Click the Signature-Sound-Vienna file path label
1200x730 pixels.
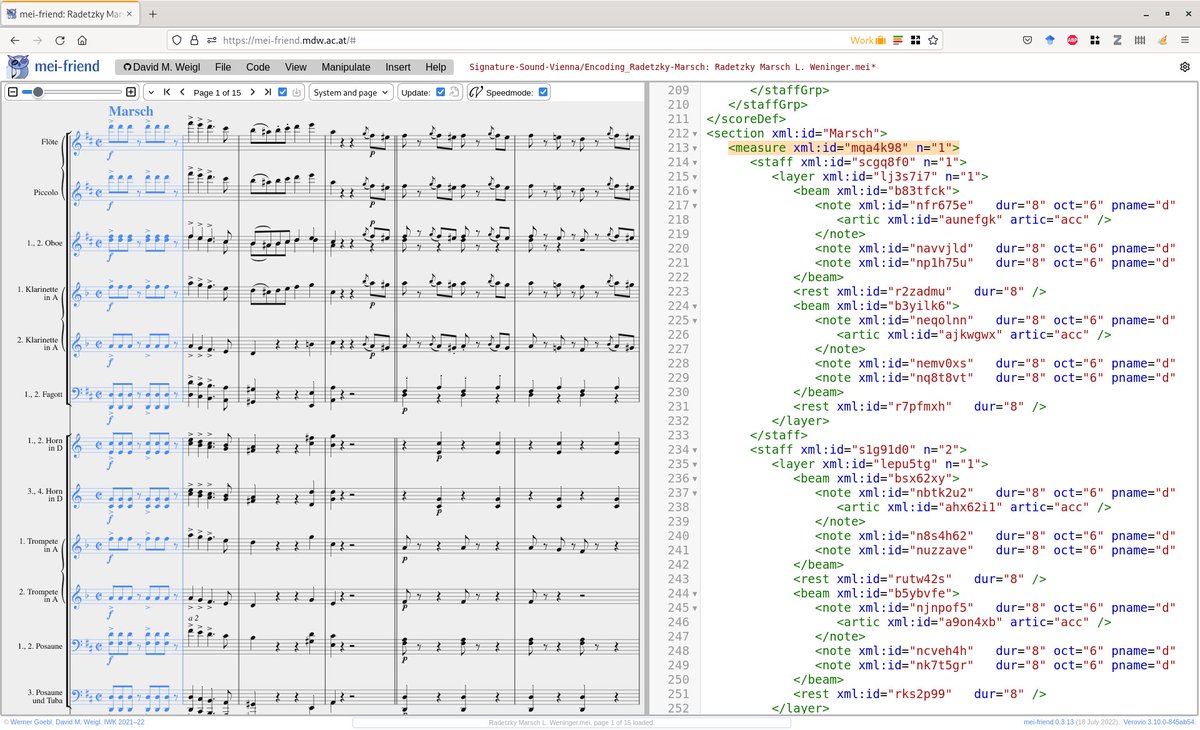673,67
